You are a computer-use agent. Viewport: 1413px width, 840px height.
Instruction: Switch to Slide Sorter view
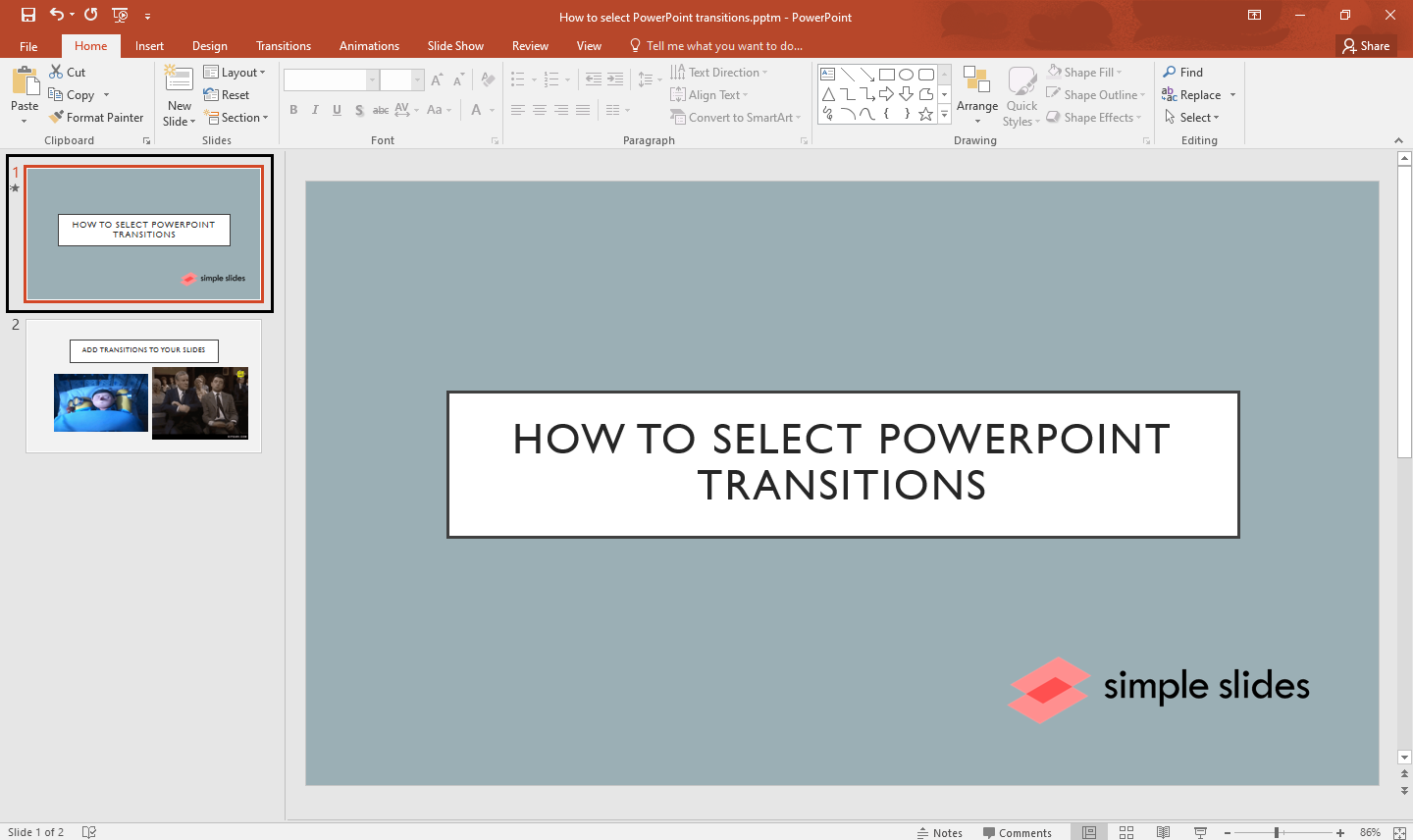[x=1126, y=831]
